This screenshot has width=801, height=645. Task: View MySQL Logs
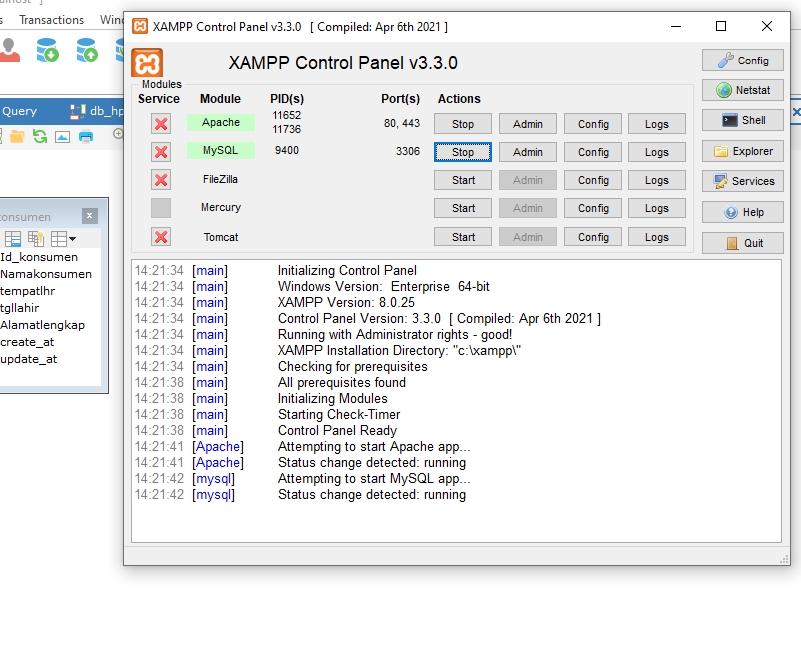(x=656, y=152)
